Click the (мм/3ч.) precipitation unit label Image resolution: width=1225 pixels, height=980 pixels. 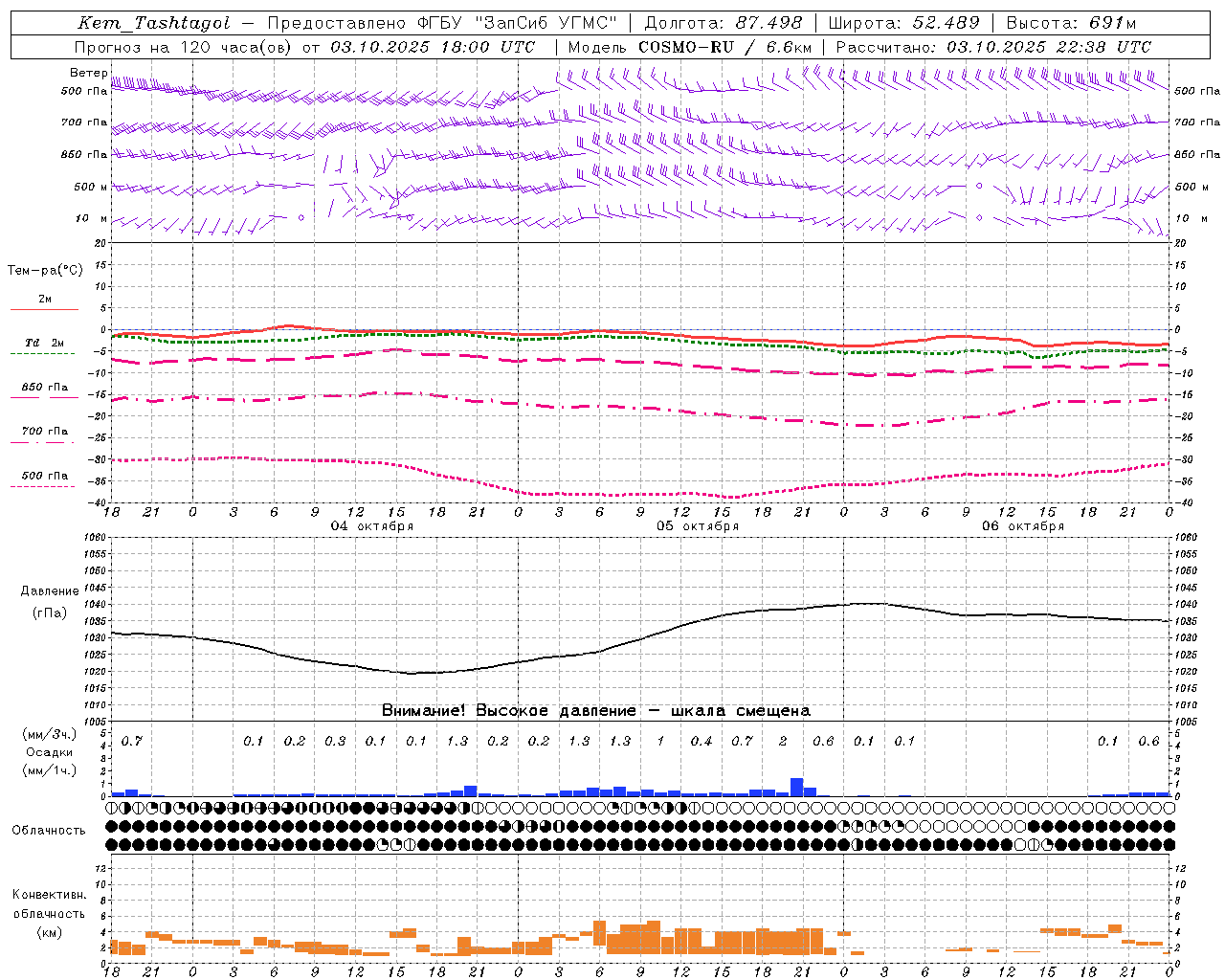[x=50, y=735]
